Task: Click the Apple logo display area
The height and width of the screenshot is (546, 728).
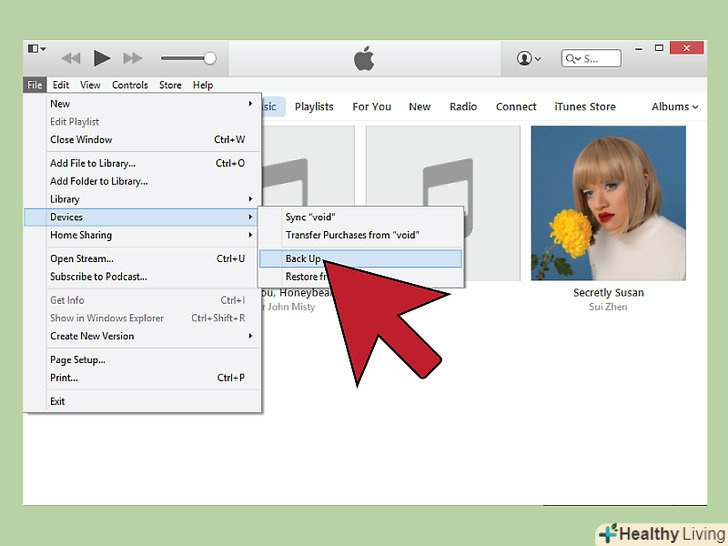Action: pos(364,58)
